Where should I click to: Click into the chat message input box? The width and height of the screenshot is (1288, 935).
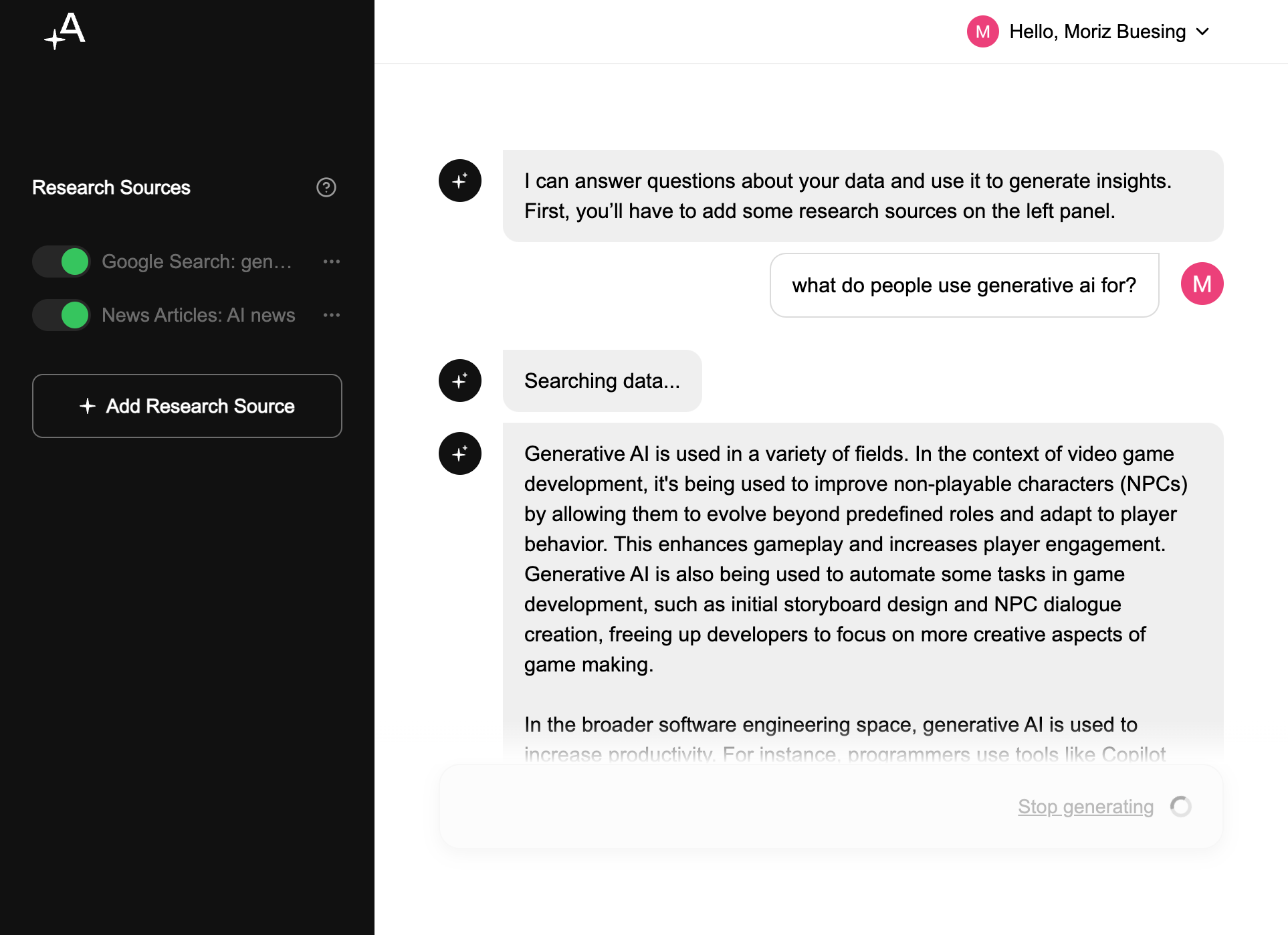(x=722, y=807)
